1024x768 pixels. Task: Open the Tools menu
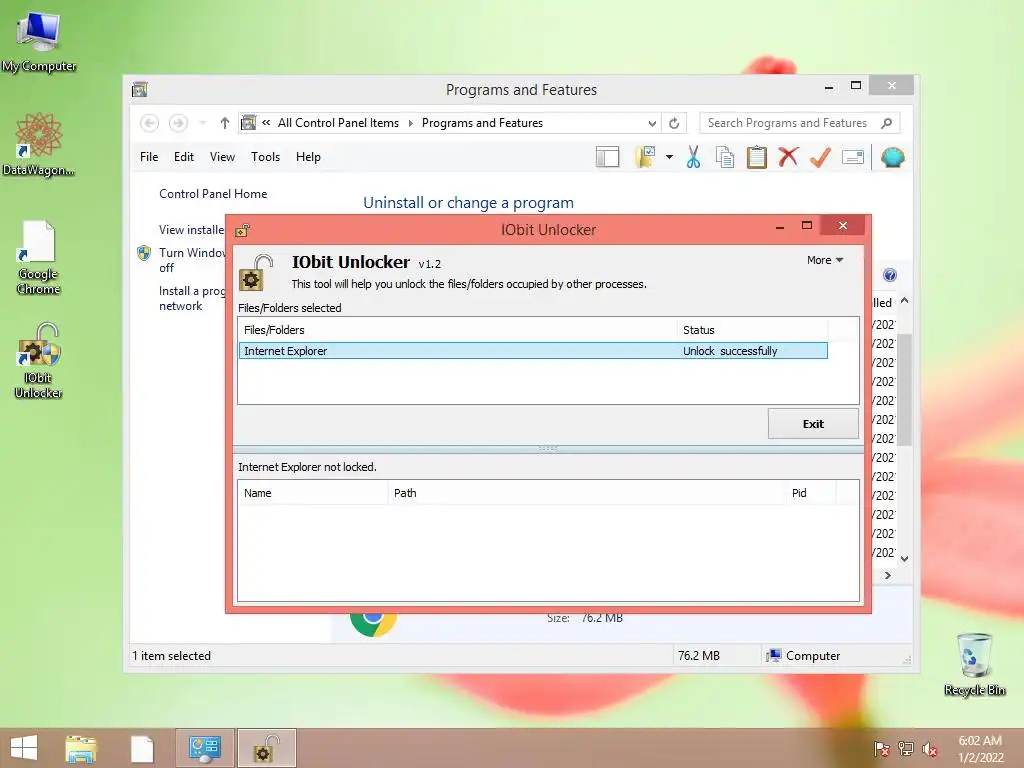coord(265,157)
